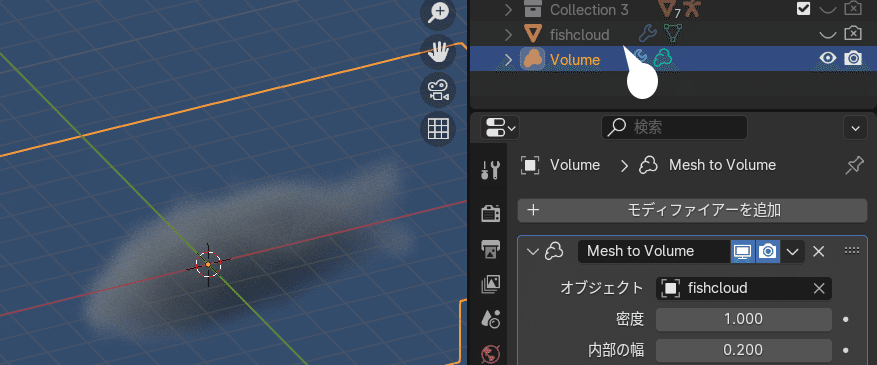877x365 pixels.
Task: Select the Volume outliner row name
Action: click(575, 59)
